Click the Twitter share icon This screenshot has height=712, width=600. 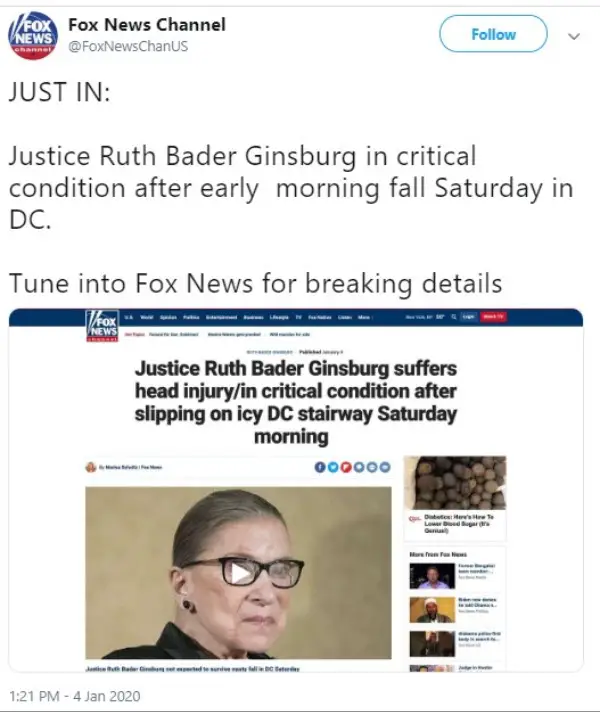pyautogui.click(x=333, y=467)
